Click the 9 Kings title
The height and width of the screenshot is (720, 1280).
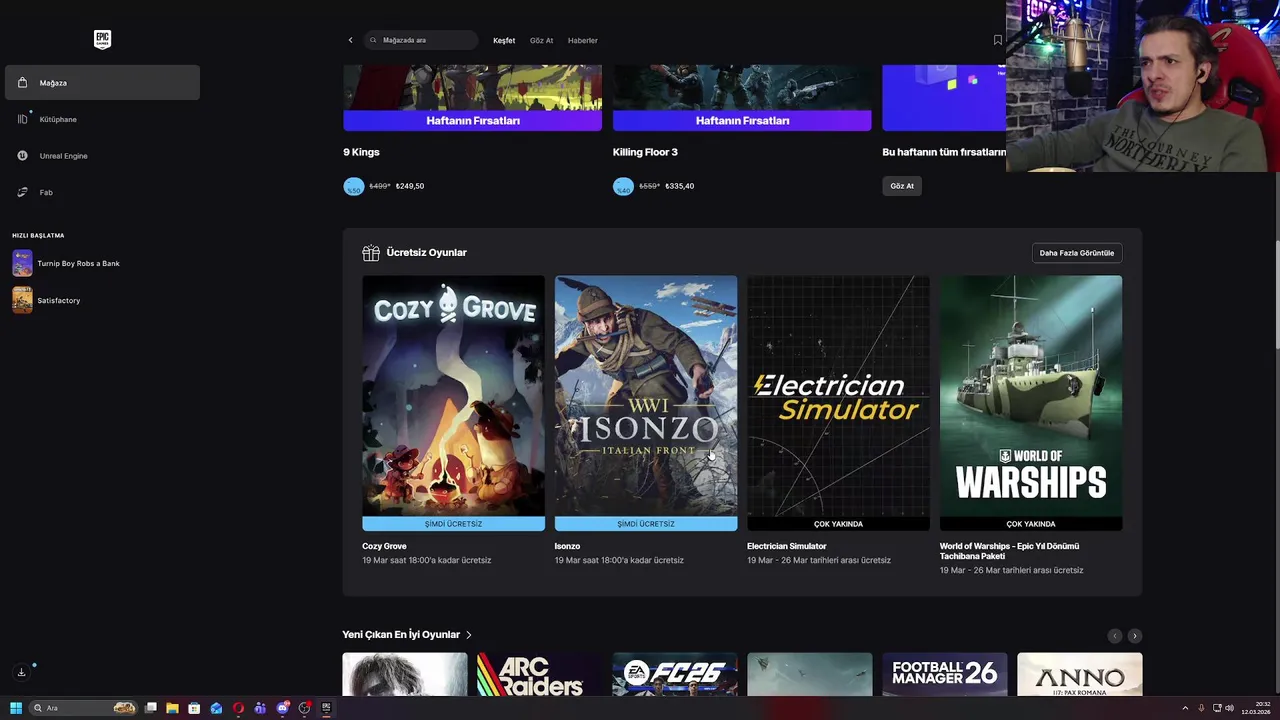(x=361, y=152)
